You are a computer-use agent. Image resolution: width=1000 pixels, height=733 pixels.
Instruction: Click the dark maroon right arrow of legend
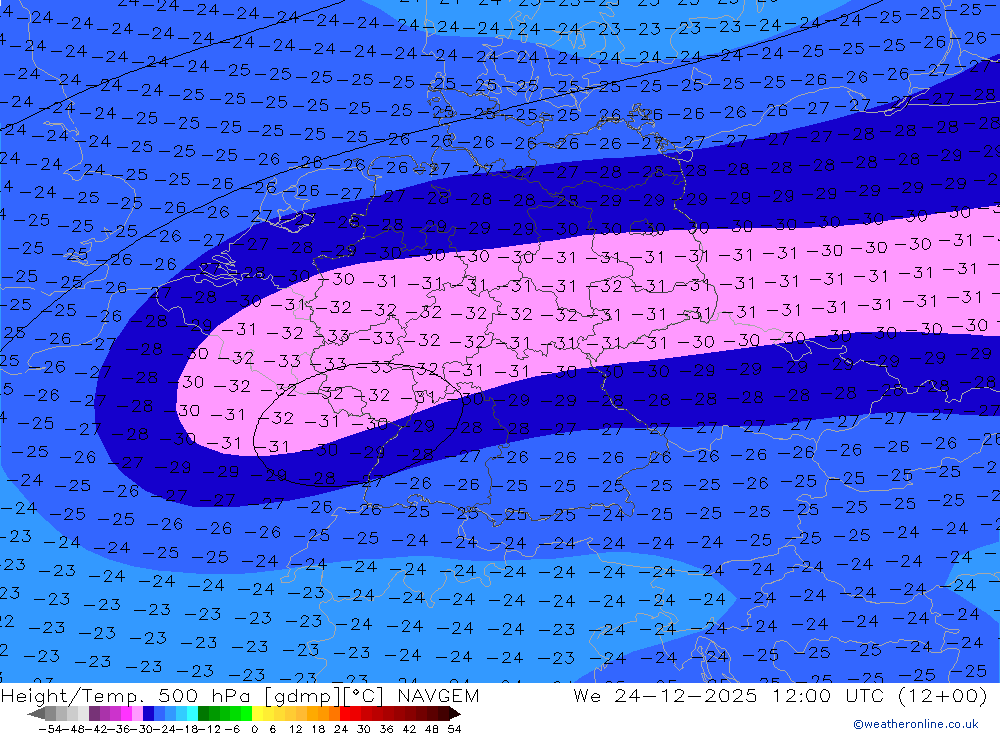pyautogui.click(x=454, y=713)
